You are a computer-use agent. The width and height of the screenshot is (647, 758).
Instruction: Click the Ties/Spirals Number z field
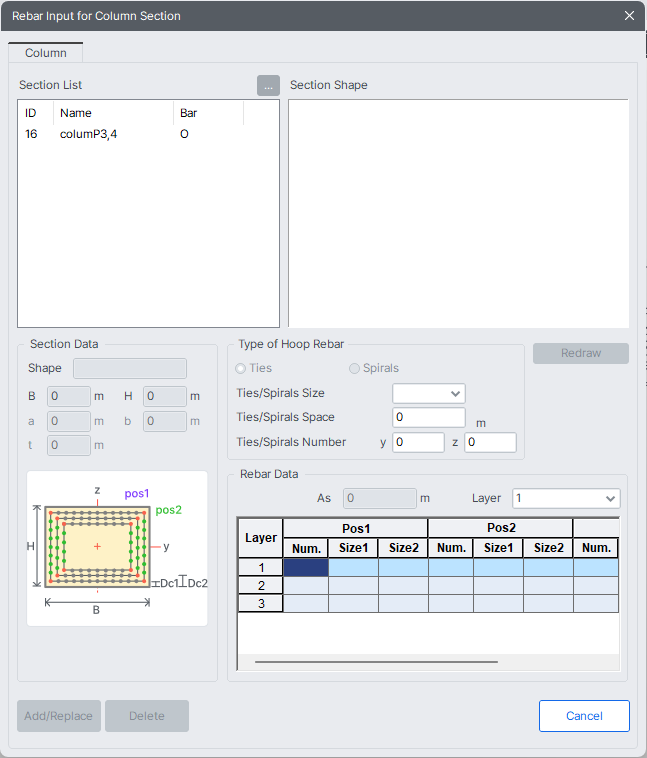click(490, 442)
